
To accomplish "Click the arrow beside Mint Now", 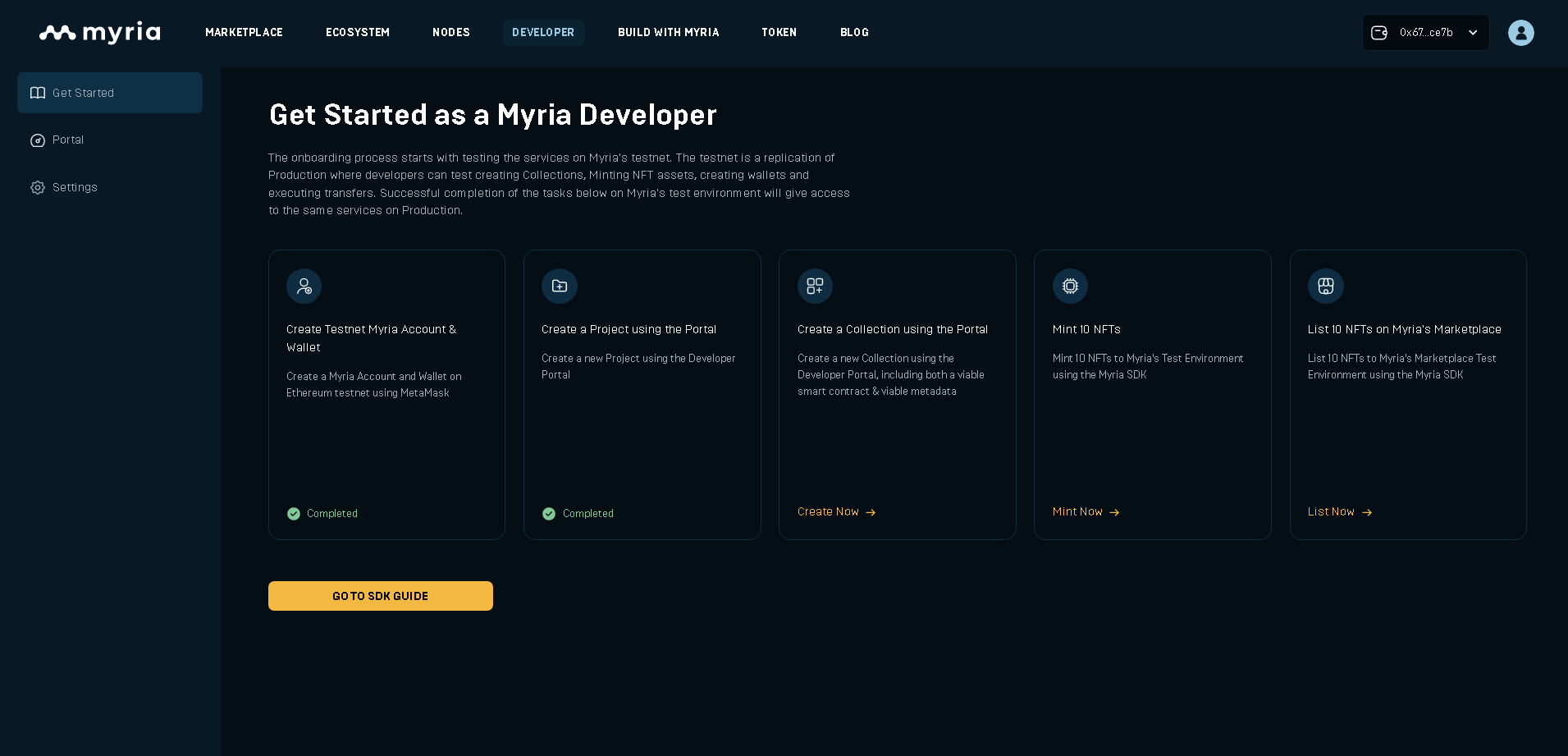I will pyautogui.click(x=1114, y=512).
